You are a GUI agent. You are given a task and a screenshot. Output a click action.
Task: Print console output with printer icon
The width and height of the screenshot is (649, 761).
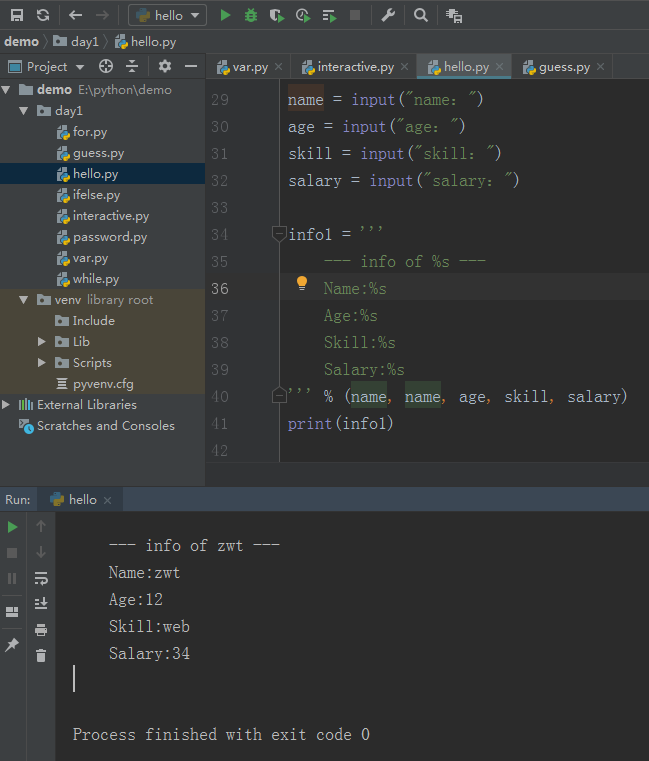(41, 630)
